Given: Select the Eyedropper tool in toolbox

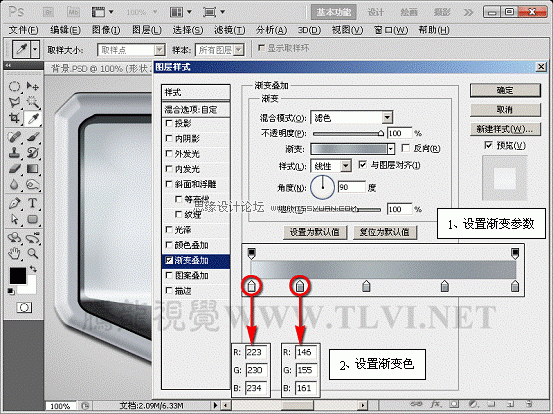Looking at the screenshot, I should (32, 118).
